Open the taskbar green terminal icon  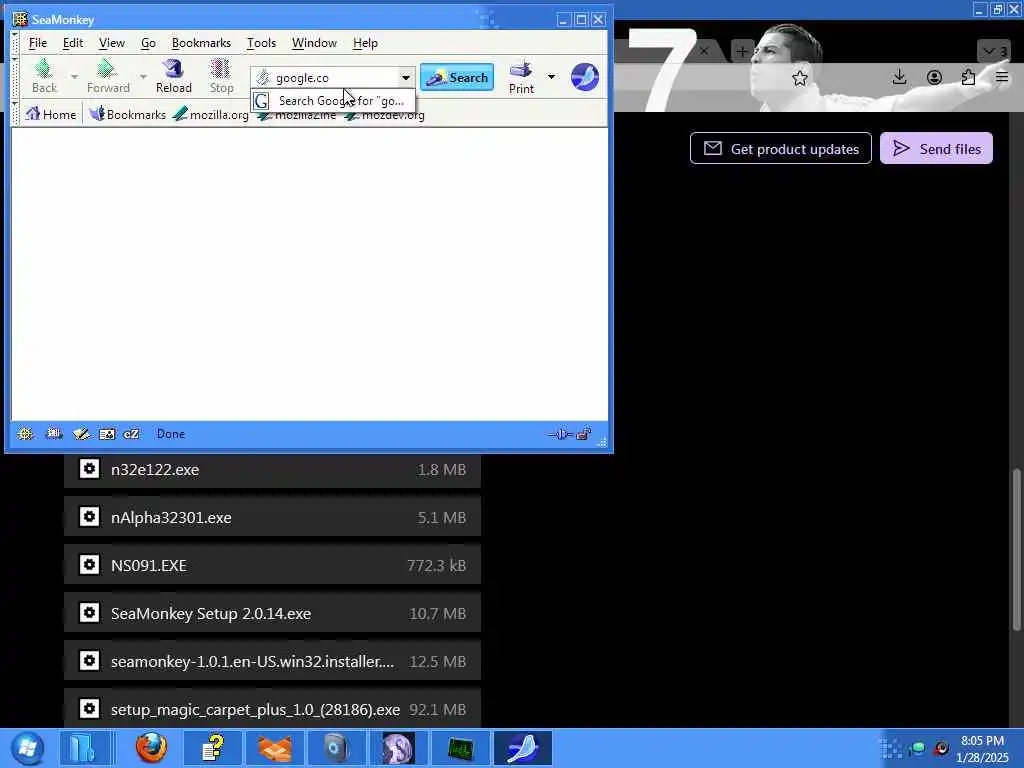tap(460, 748)
